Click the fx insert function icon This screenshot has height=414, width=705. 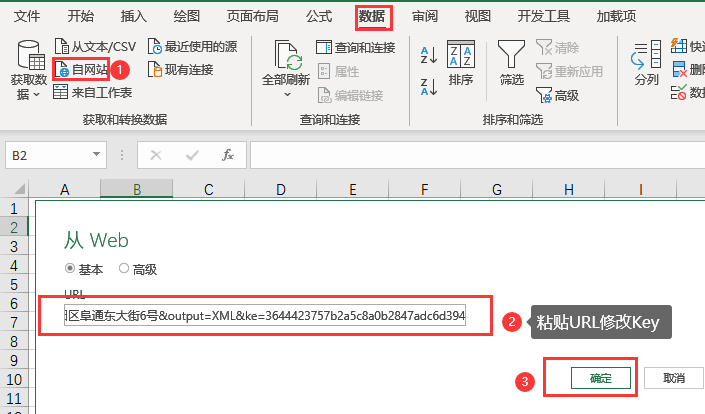pyautogui.click(x=228, y=155)
